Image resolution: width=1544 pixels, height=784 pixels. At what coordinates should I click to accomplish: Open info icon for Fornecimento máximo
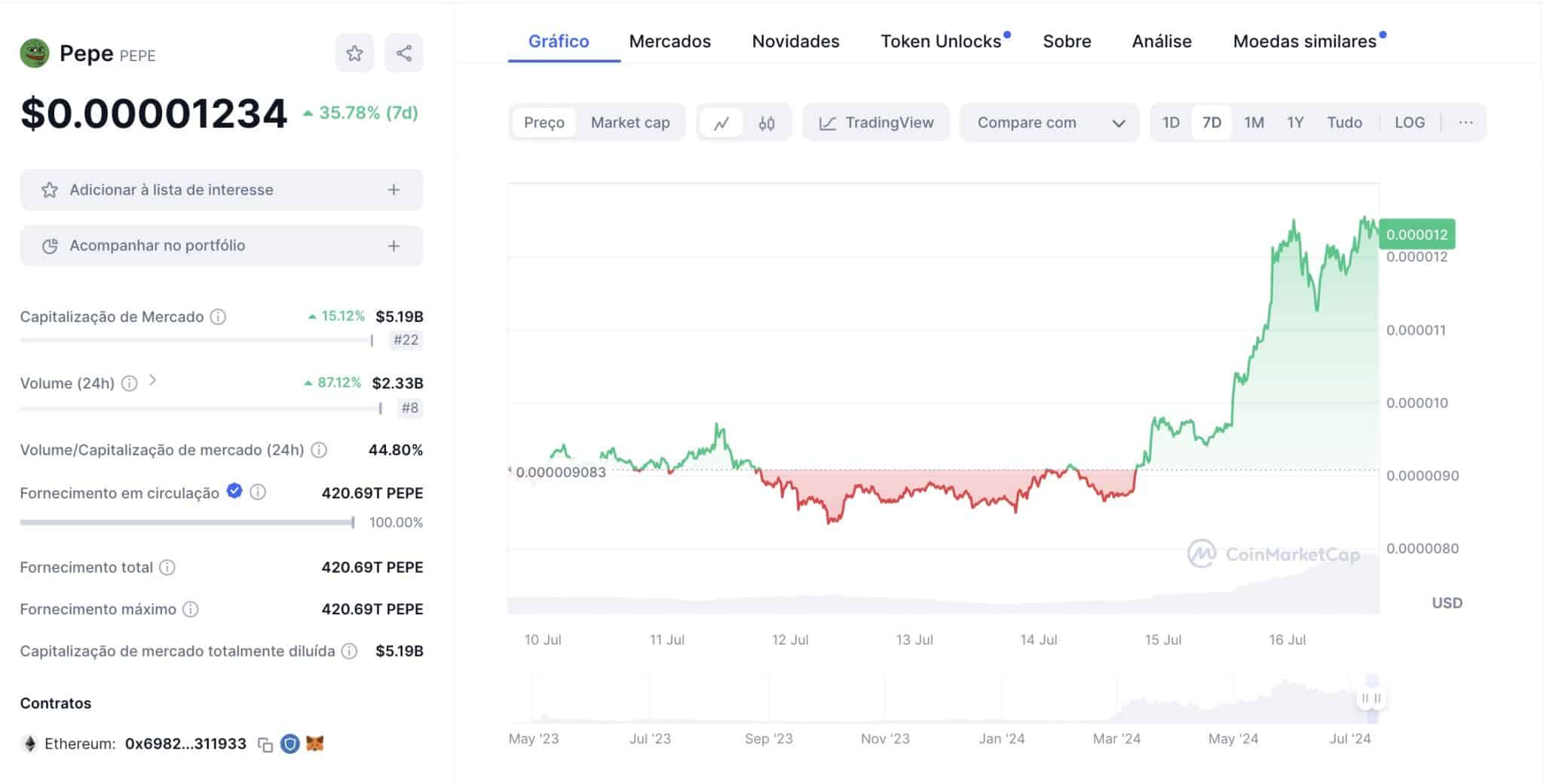[191, 609]
